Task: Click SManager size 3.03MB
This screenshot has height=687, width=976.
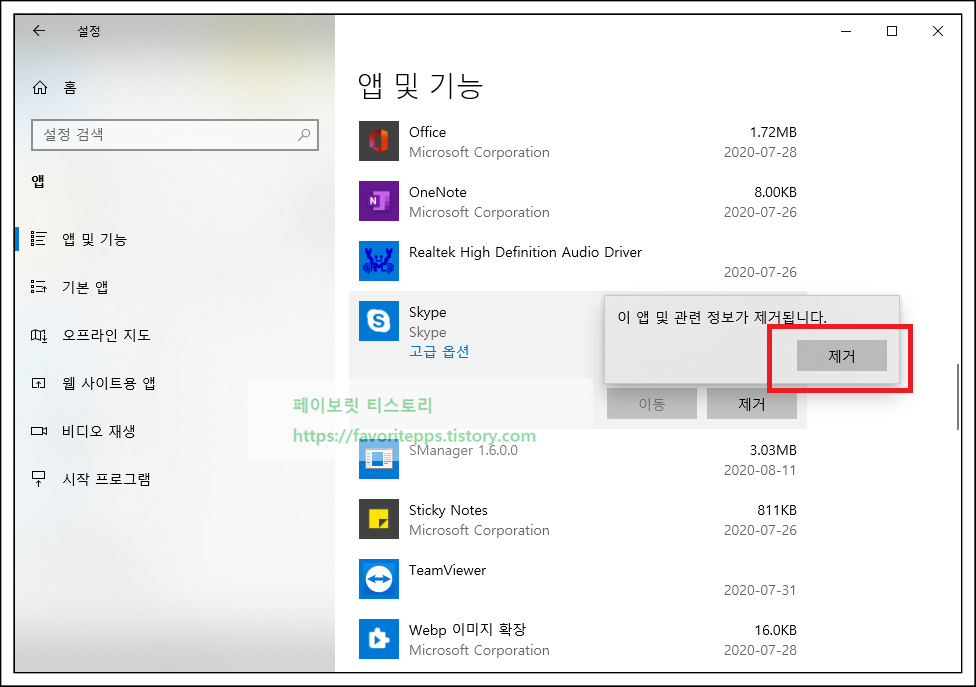Action: coord(773,450)
